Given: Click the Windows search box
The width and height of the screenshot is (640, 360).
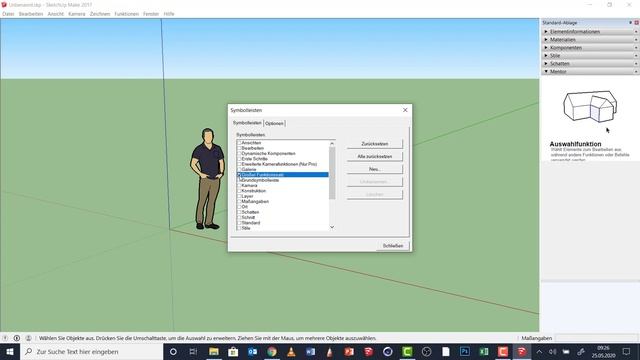Looking at the screenshot, I should (91, 351).
